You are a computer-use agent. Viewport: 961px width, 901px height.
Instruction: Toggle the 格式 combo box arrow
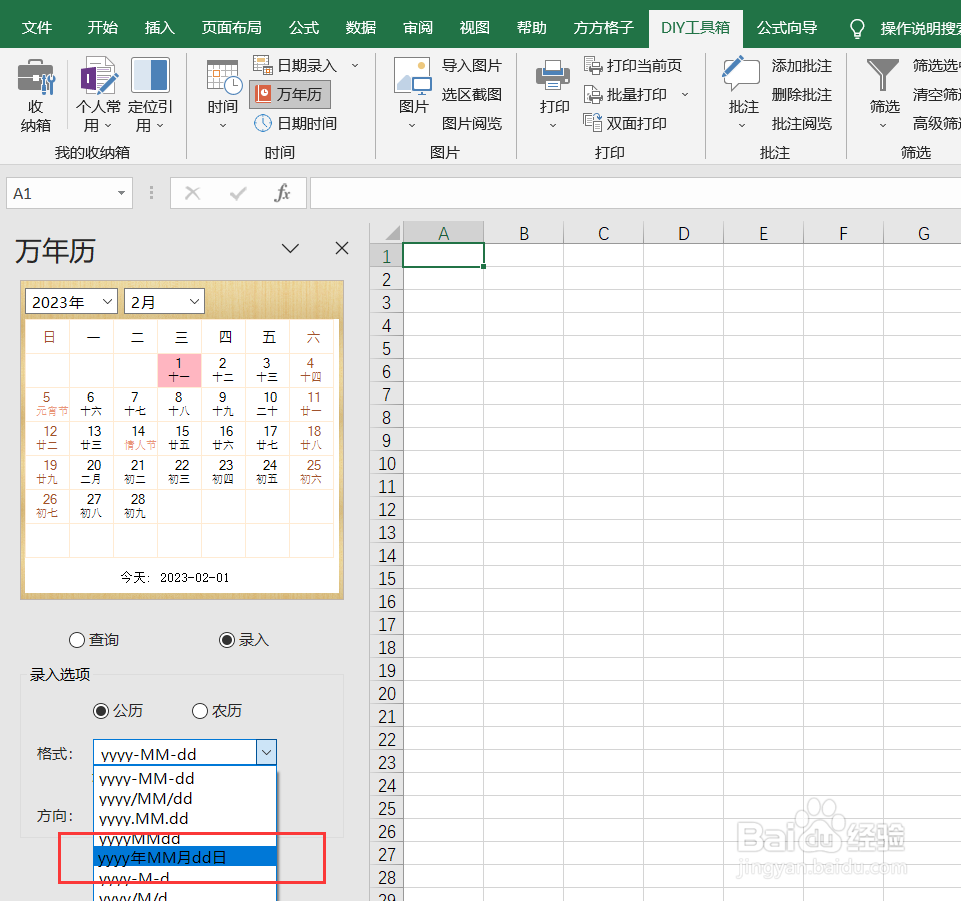pyautogui.click(x=267, y=752)
